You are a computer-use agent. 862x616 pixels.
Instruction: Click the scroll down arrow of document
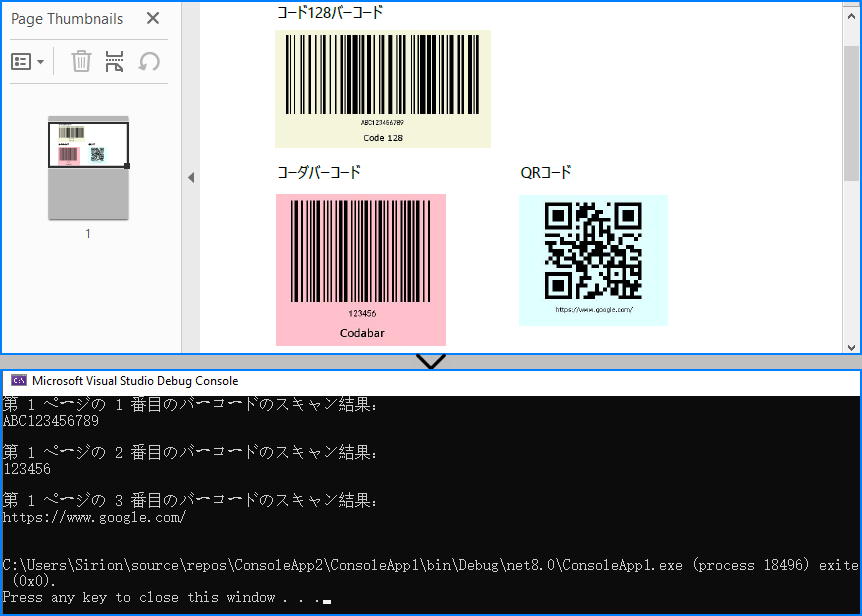point(851,347)
